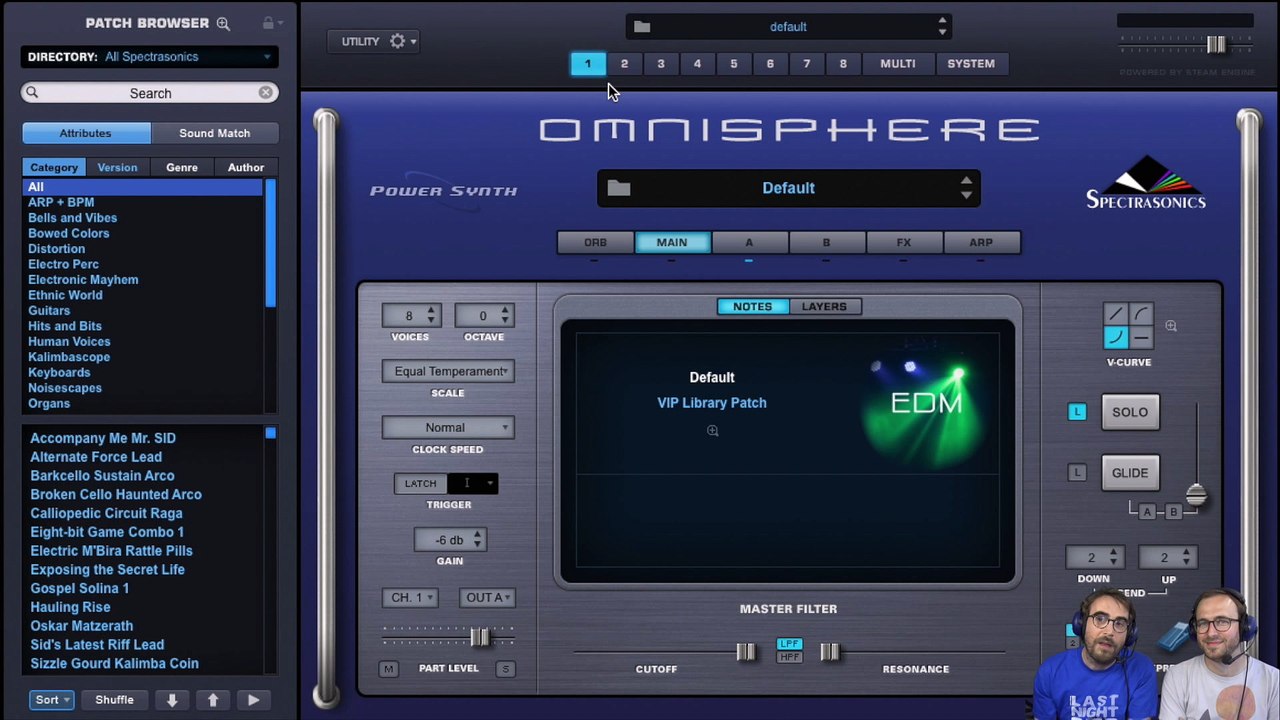Open layer A tab
The height and width of the screenshot is (720, 1280).
pos(749,242)
